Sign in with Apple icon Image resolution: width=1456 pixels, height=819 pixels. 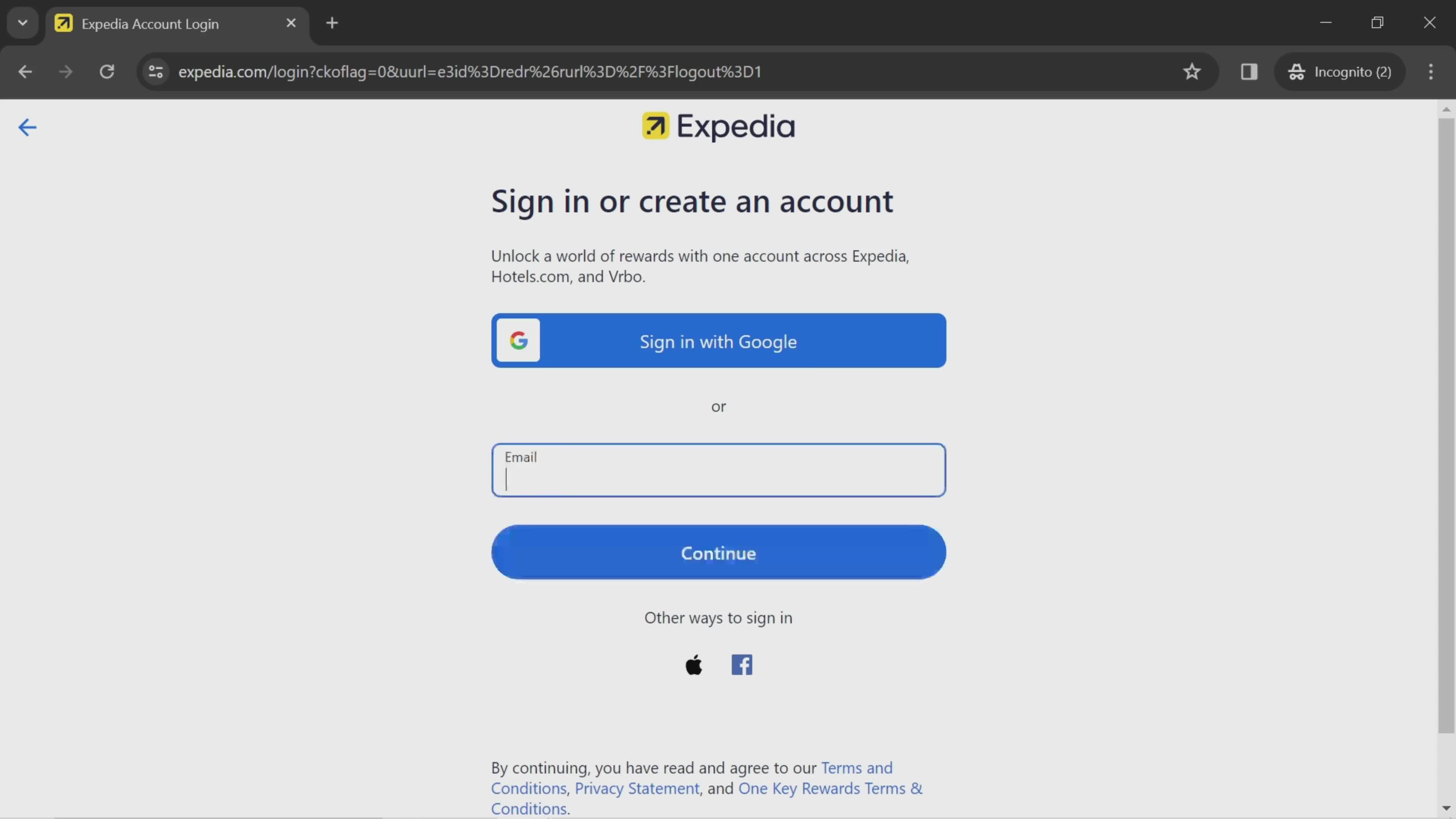(x=694, y=665)
